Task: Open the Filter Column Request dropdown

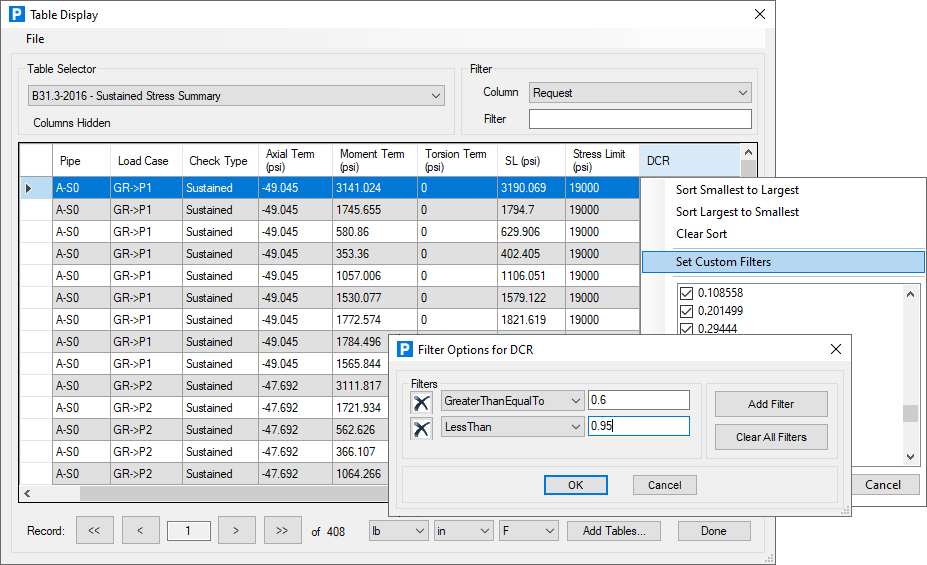Action: click(640, 93)
